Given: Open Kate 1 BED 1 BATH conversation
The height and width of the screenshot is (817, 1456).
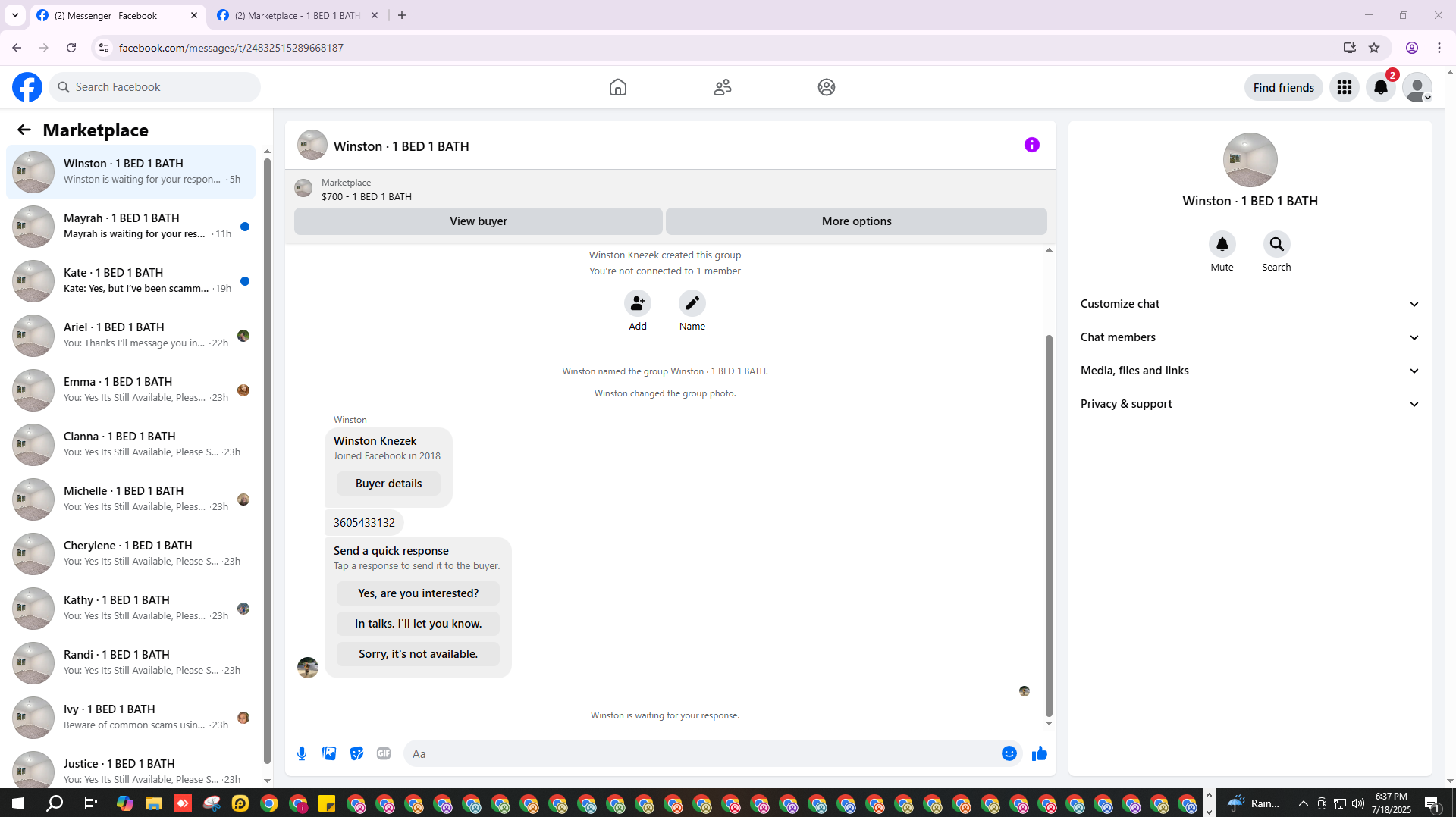Looking at the screenshot, I should (130, 281).
